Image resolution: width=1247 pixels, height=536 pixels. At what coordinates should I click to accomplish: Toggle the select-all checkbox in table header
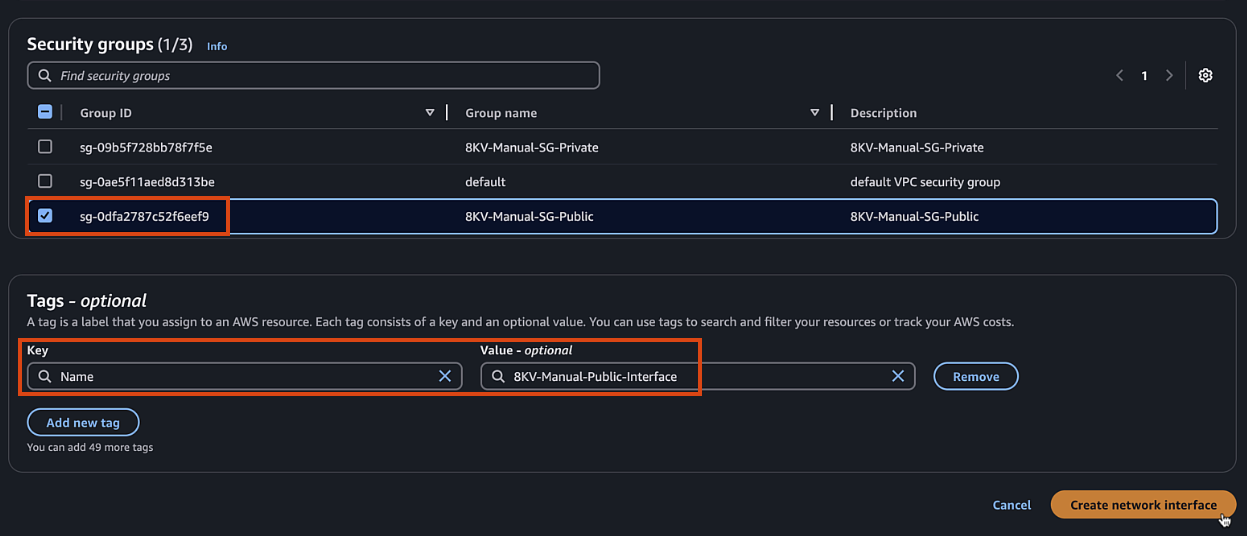pyautogui.click(x=45, y=113)
